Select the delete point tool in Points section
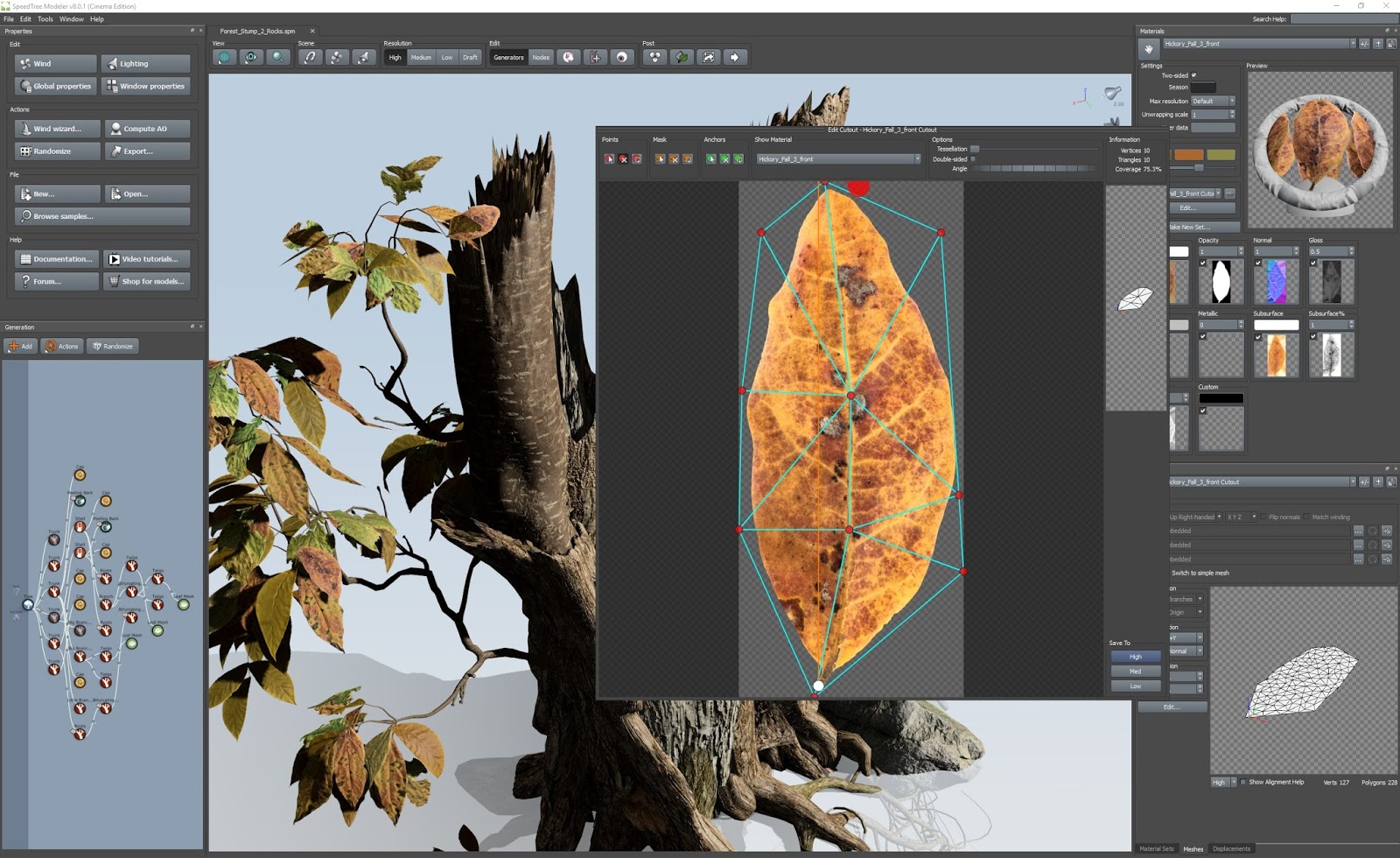 pos(624,159)
